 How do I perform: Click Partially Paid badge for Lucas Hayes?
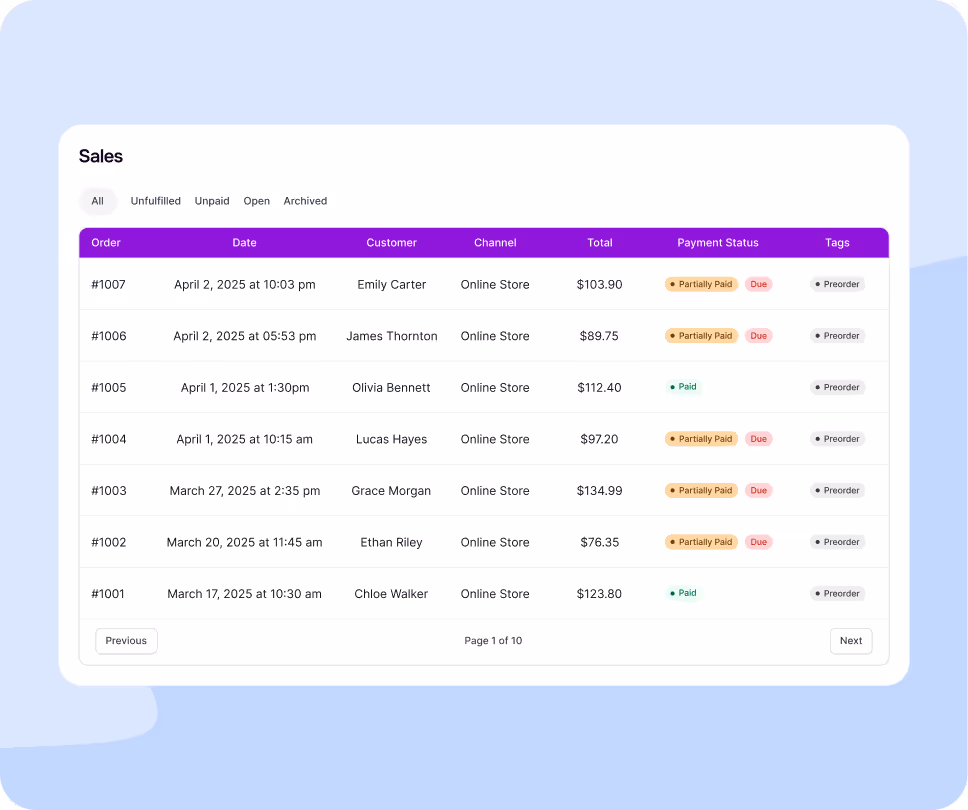(701, 439)
